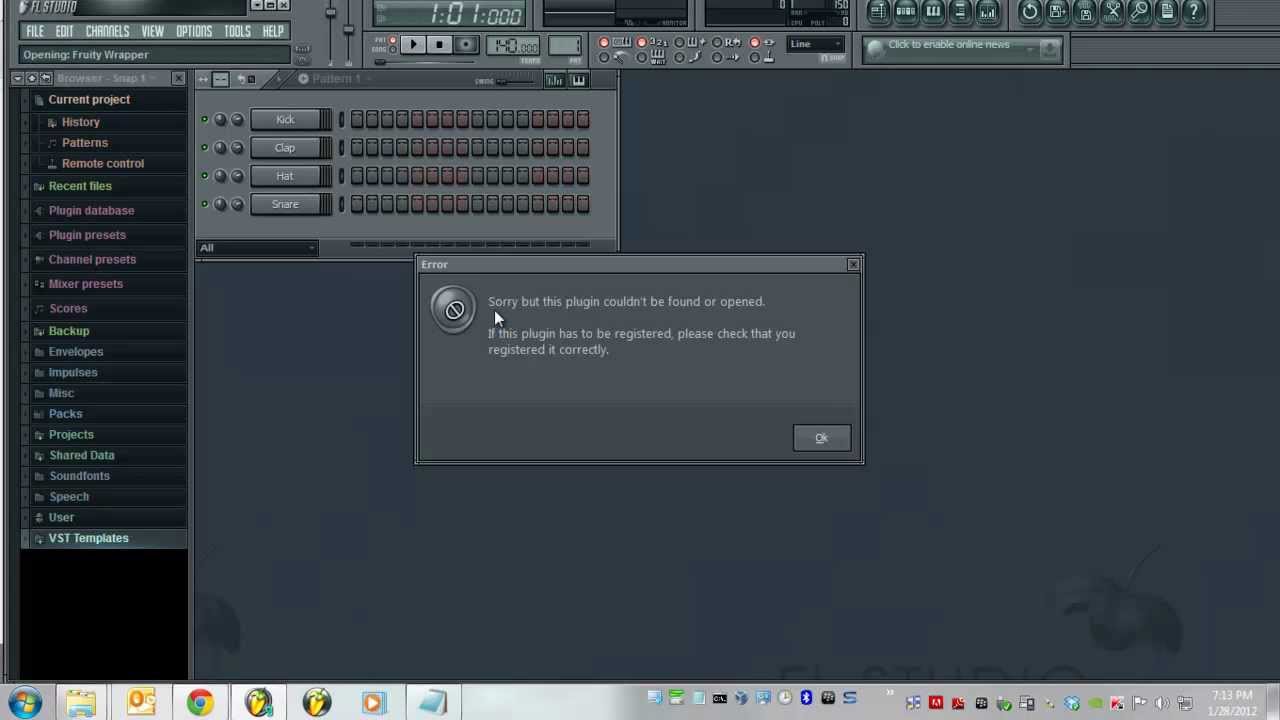Click the error stop icon in dialog

tap(454, 311)
